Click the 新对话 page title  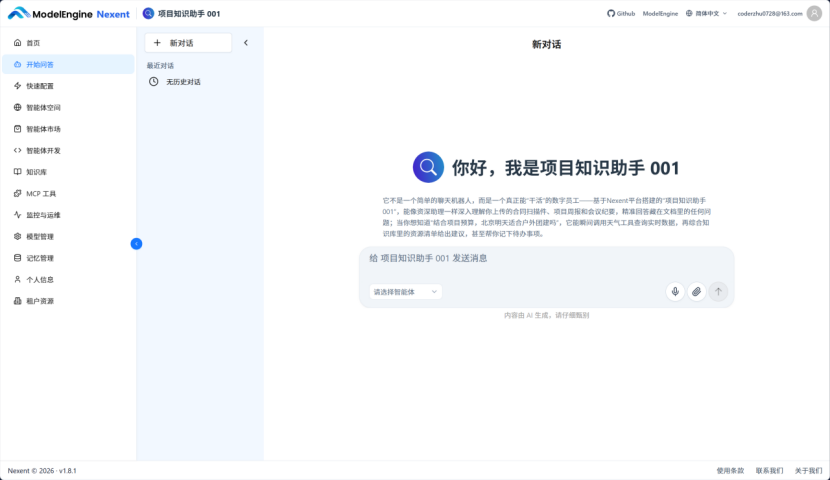[x=546, y=44]
